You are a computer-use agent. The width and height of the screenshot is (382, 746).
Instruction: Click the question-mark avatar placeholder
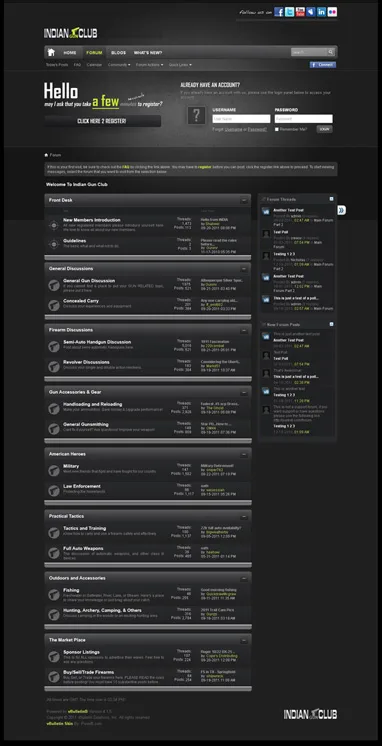(196, 116)
